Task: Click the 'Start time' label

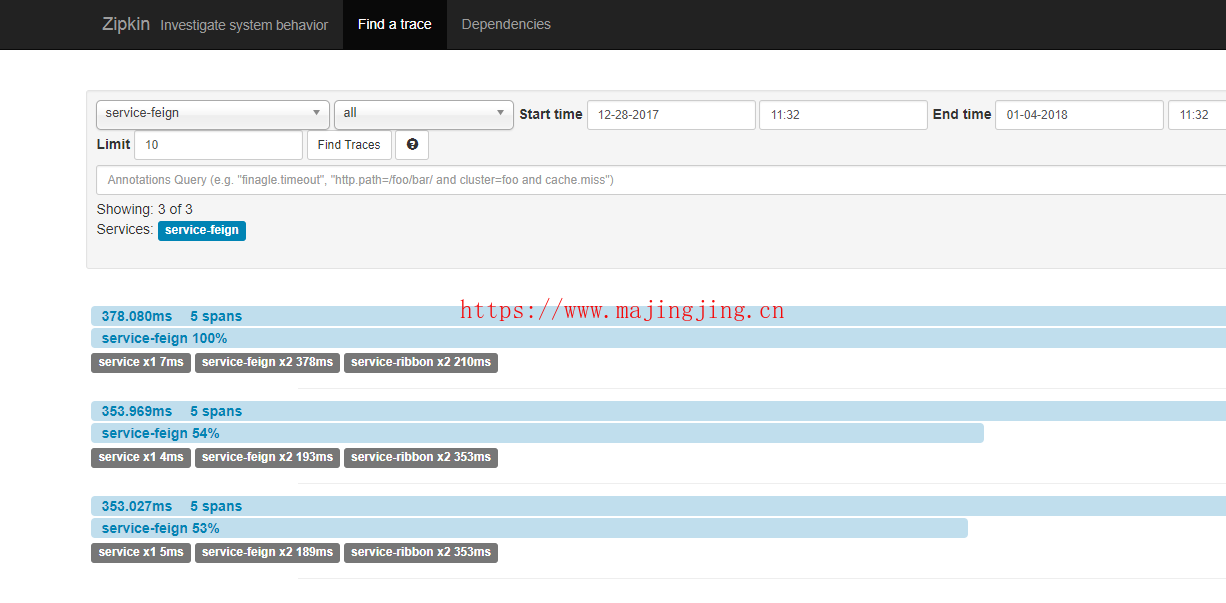Action: point(551,115)
